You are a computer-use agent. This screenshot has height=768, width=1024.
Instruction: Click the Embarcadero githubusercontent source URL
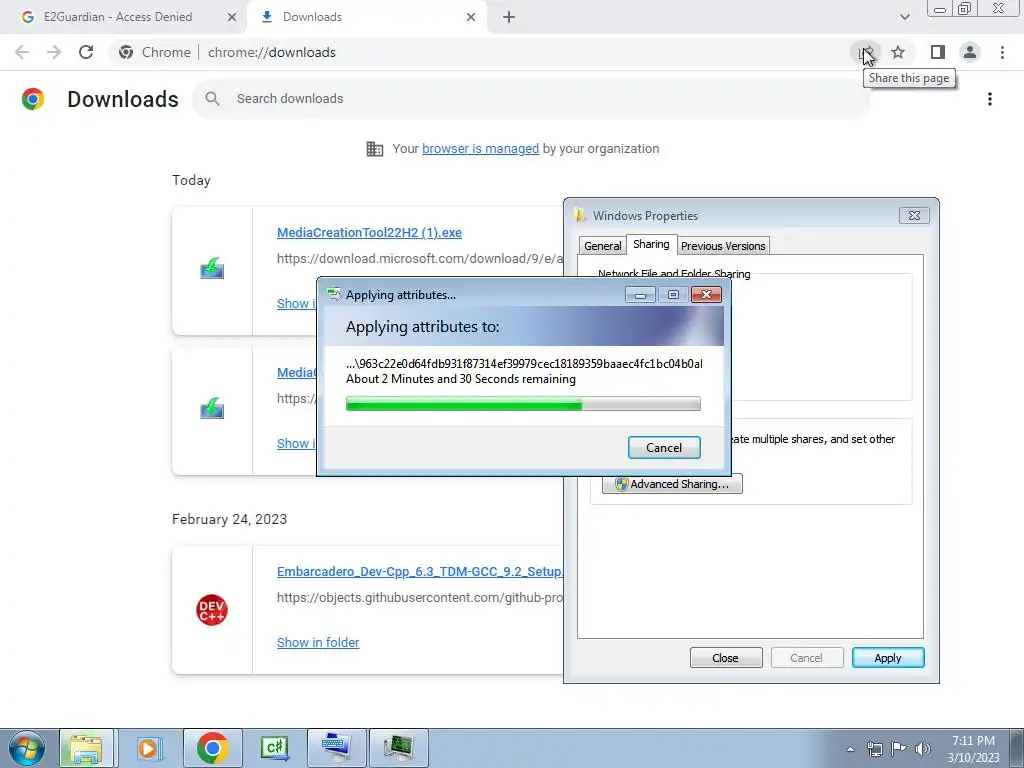[x=419, y=598]
